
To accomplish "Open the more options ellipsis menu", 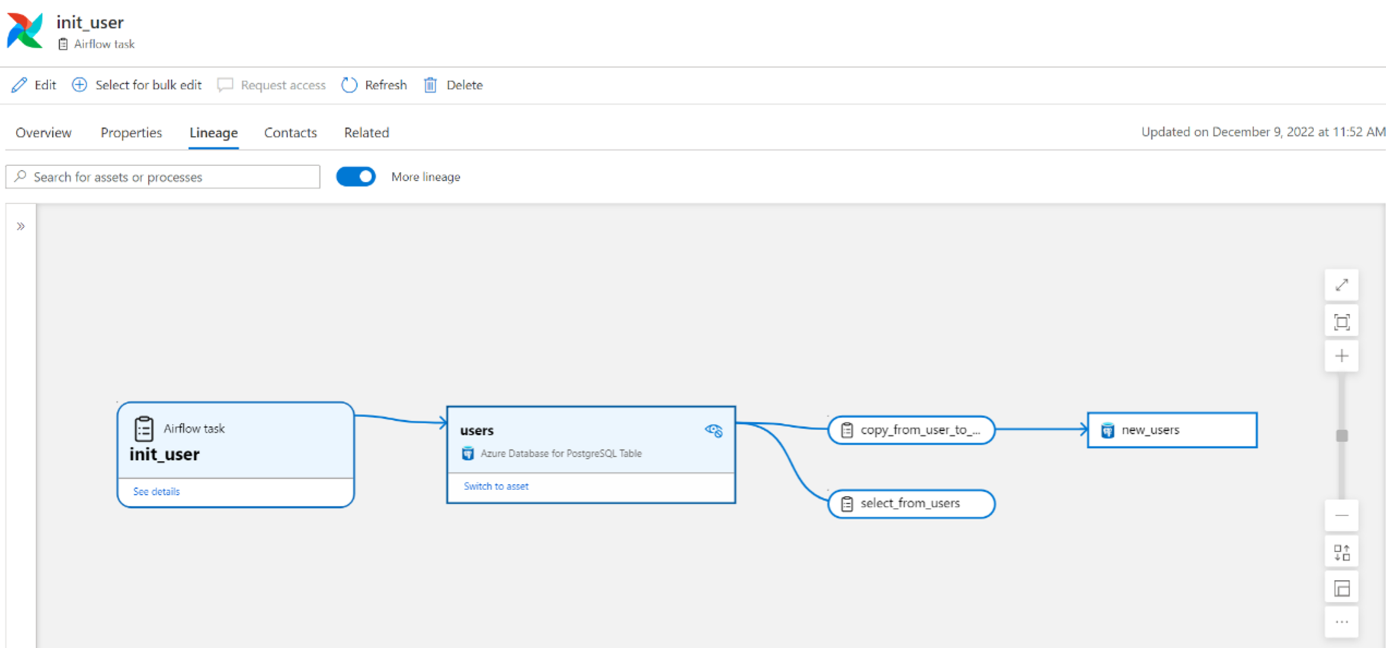I will click(x=1341, y=622).
